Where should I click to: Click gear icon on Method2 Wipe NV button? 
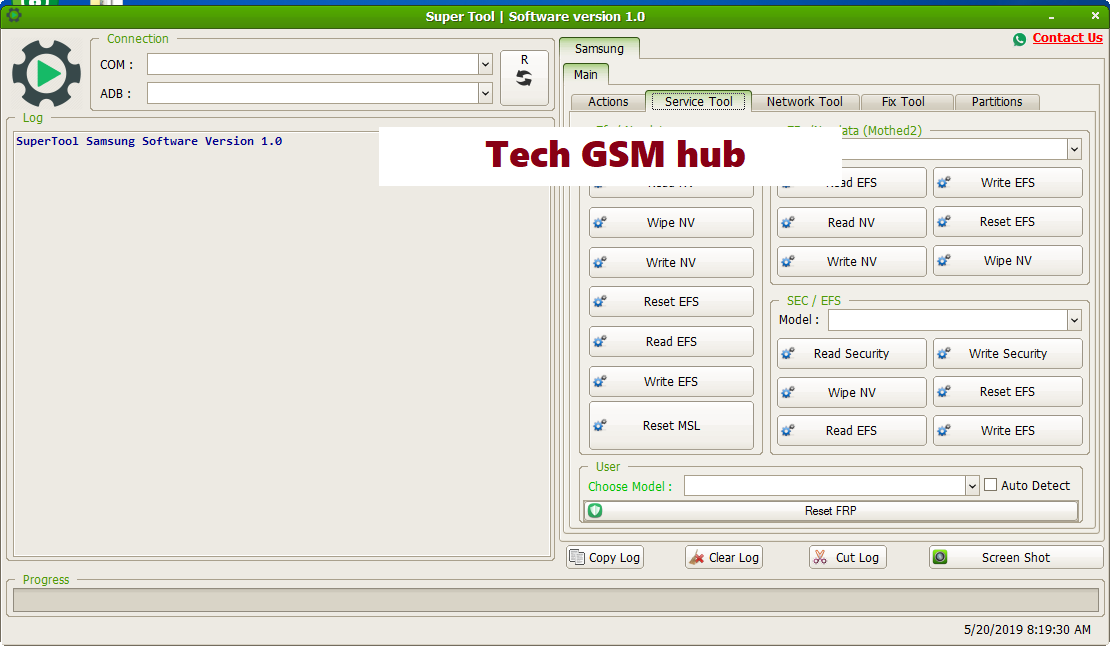[x=944, y=260]
